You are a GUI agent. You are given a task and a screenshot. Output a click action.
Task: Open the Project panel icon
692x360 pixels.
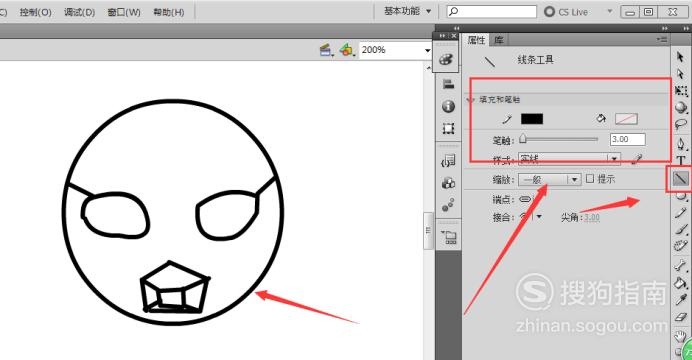[x=449, y=237]
